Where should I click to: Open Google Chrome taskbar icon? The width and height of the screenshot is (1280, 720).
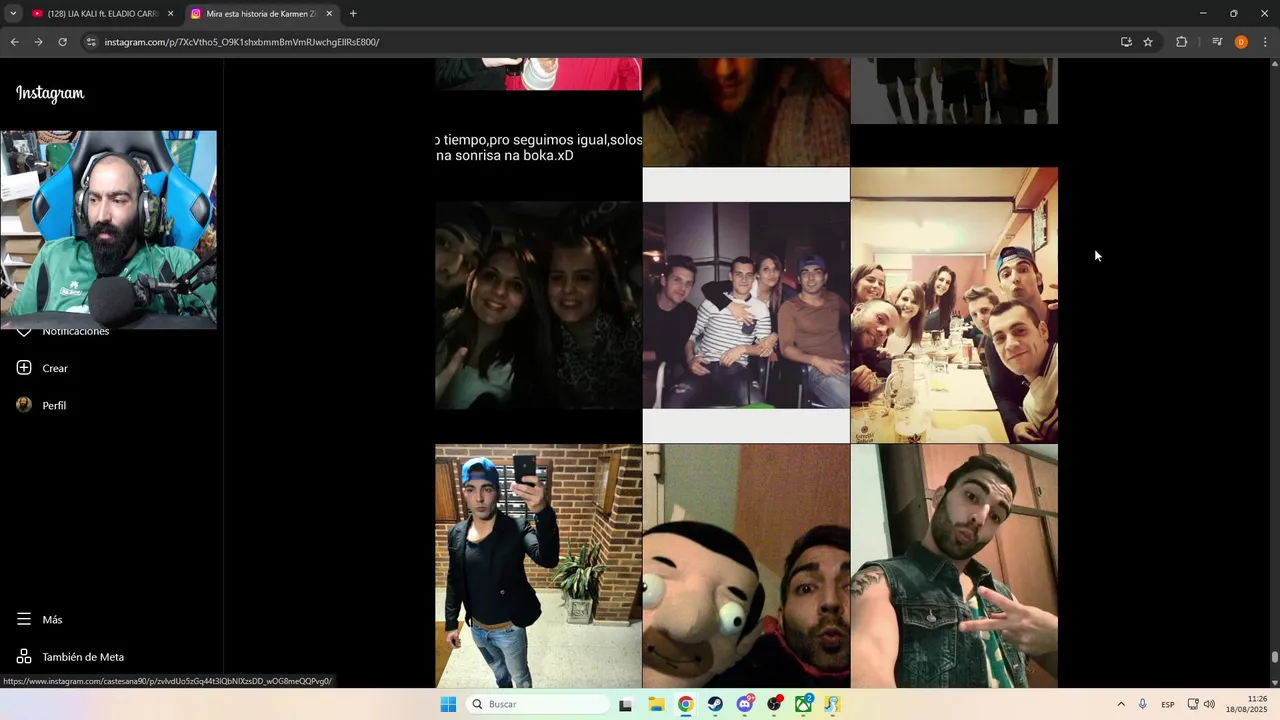coord(685,704)
